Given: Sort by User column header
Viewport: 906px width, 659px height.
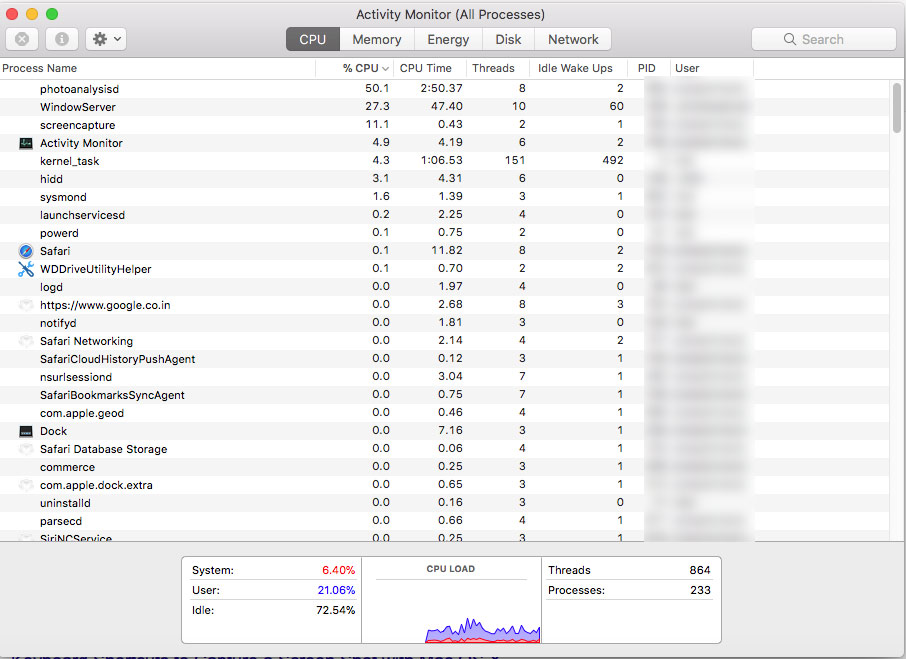Looking at the screenshot, I should [712, 68].
